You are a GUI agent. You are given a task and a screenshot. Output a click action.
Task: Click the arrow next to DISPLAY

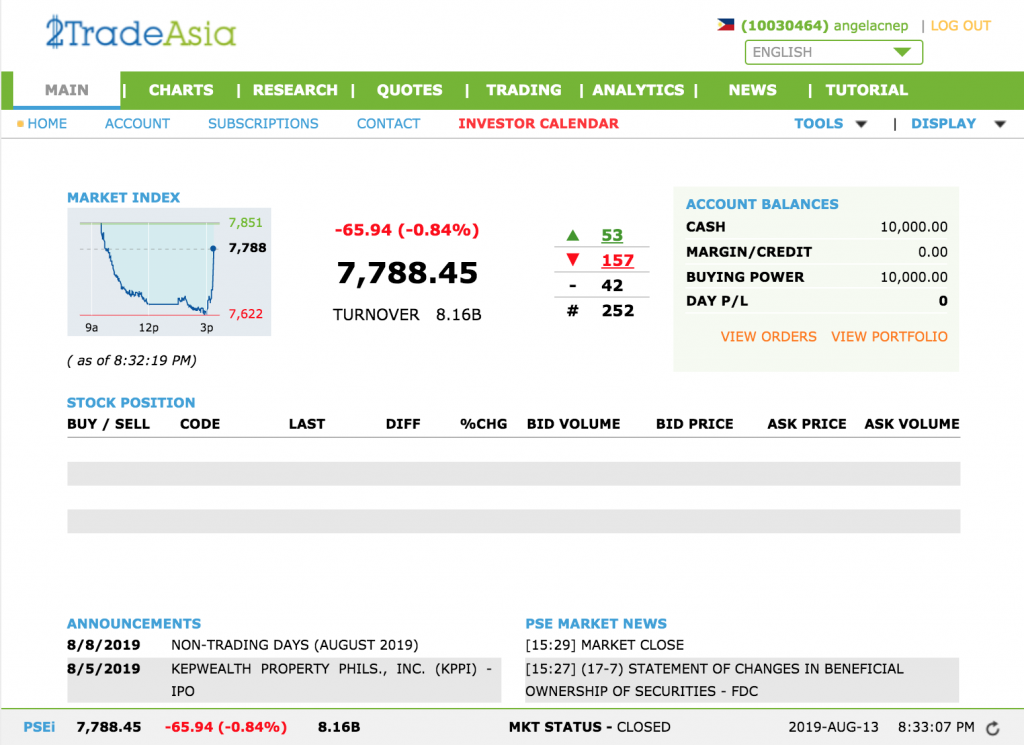1000,124
